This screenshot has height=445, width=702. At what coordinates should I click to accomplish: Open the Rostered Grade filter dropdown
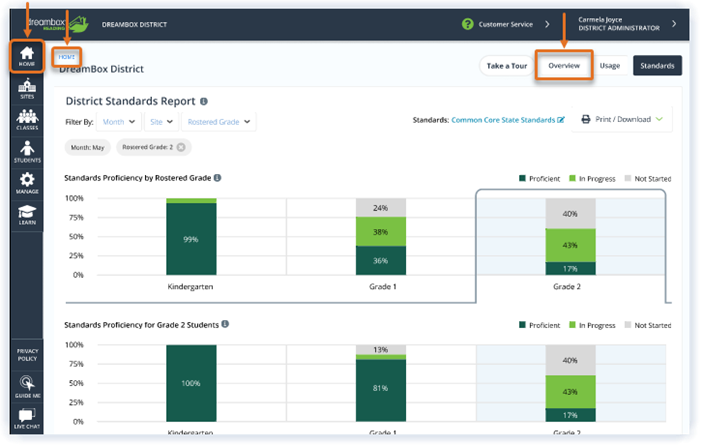pyautogui.click(x=218, y=122)
